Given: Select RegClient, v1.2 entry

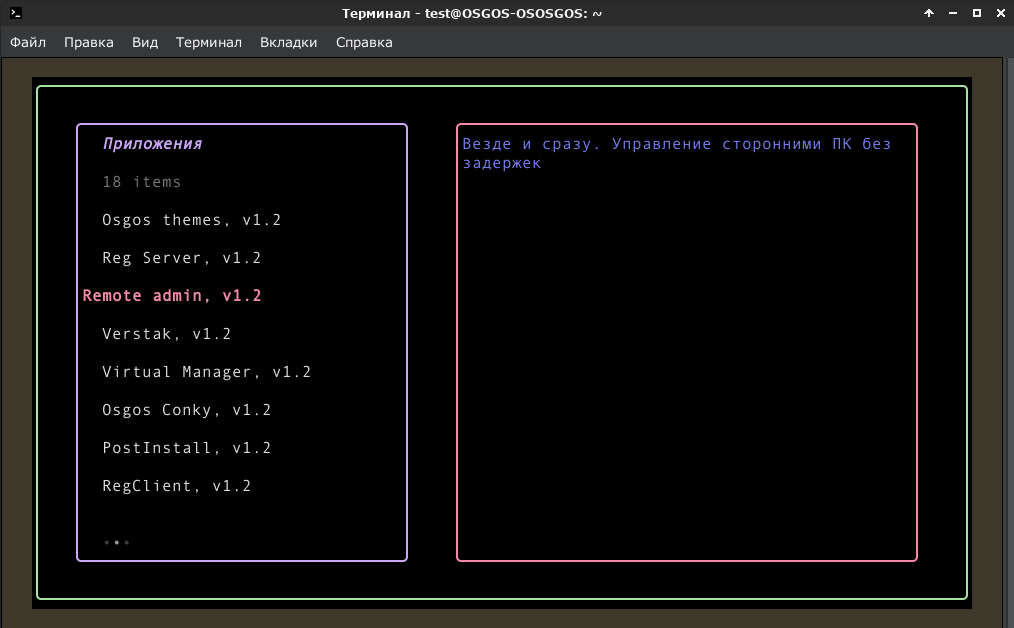Looking at the screenshot, I should pyautogui.click(x=177, y=486).
